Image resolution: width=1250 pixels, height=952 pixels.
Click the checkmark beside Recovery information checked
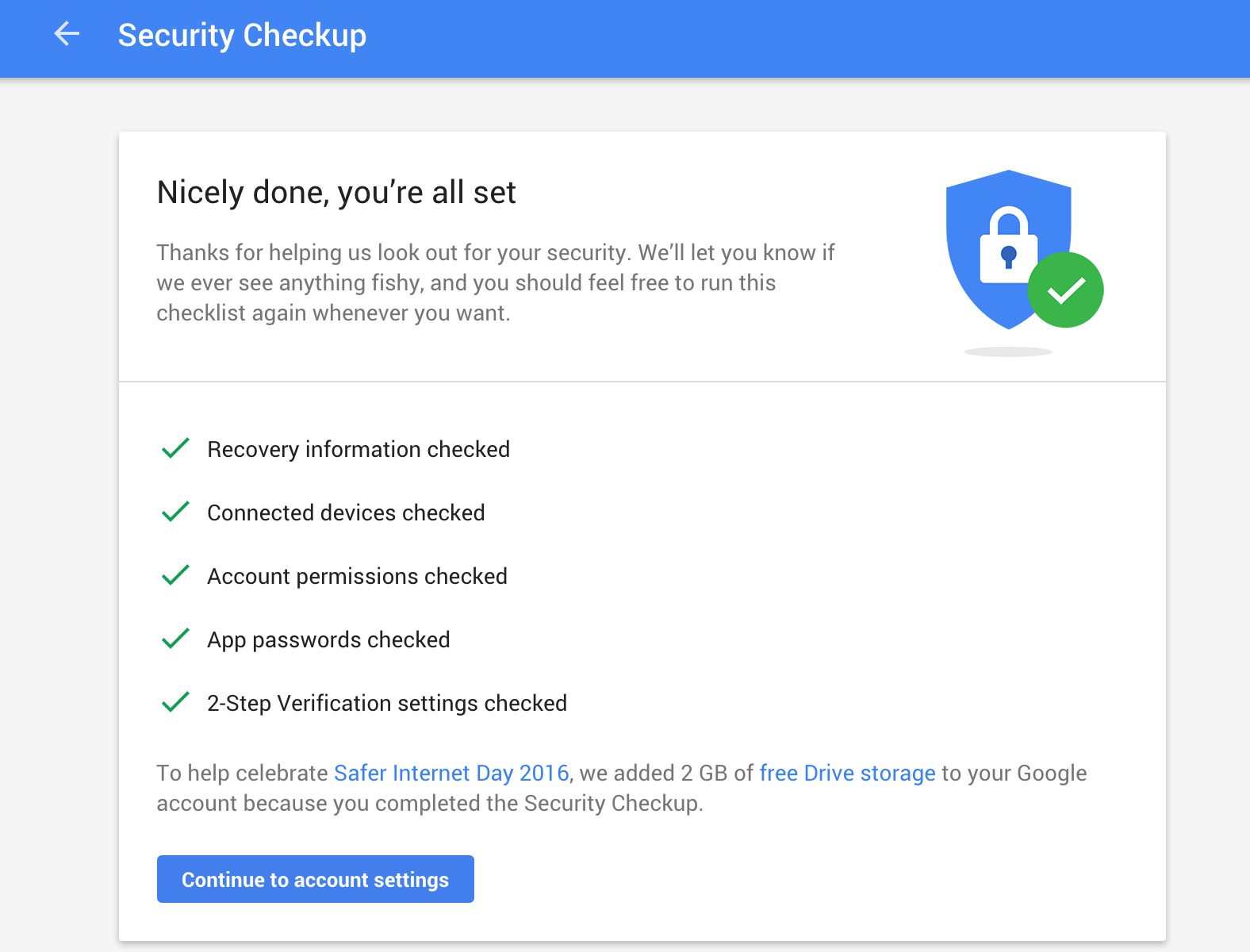point(174,449)
